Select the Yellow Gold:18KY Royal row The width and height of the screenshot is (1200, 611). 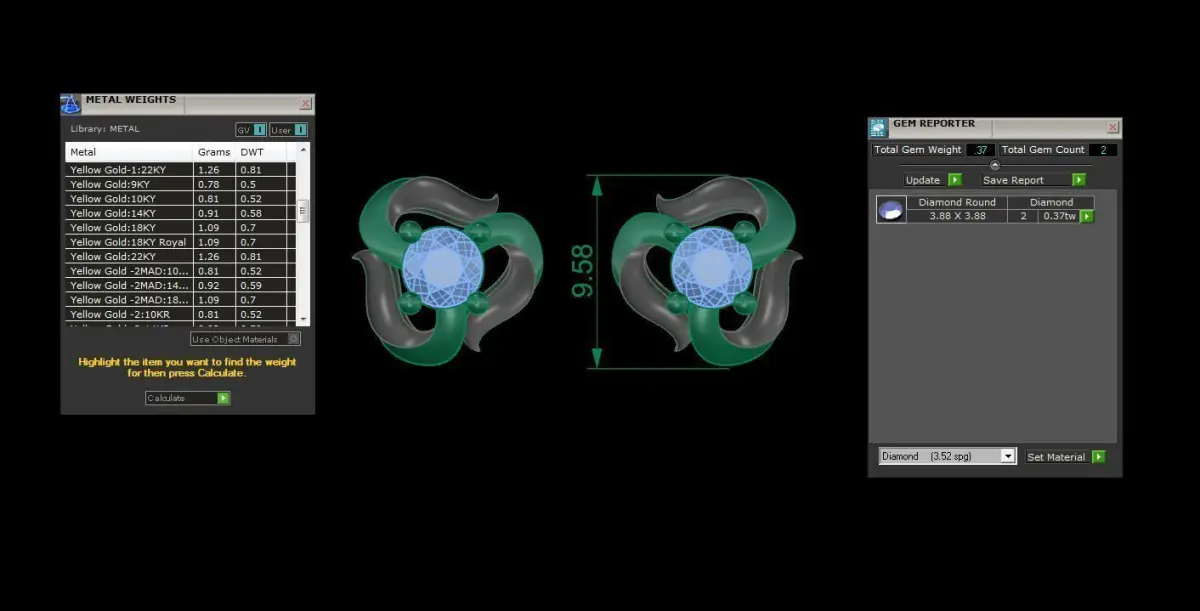pos(182,242)
